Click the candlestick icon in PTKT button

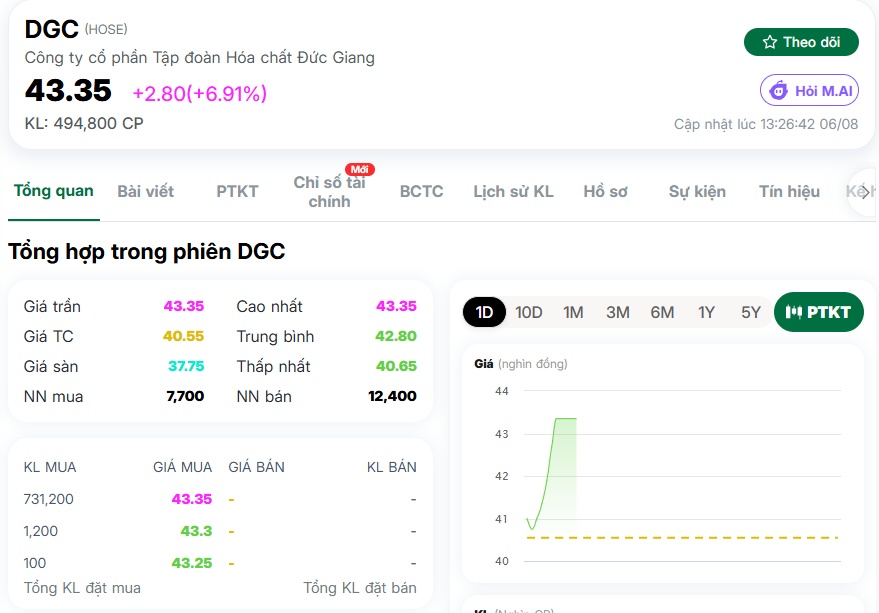pyautogui.click(x=793, y=312)
